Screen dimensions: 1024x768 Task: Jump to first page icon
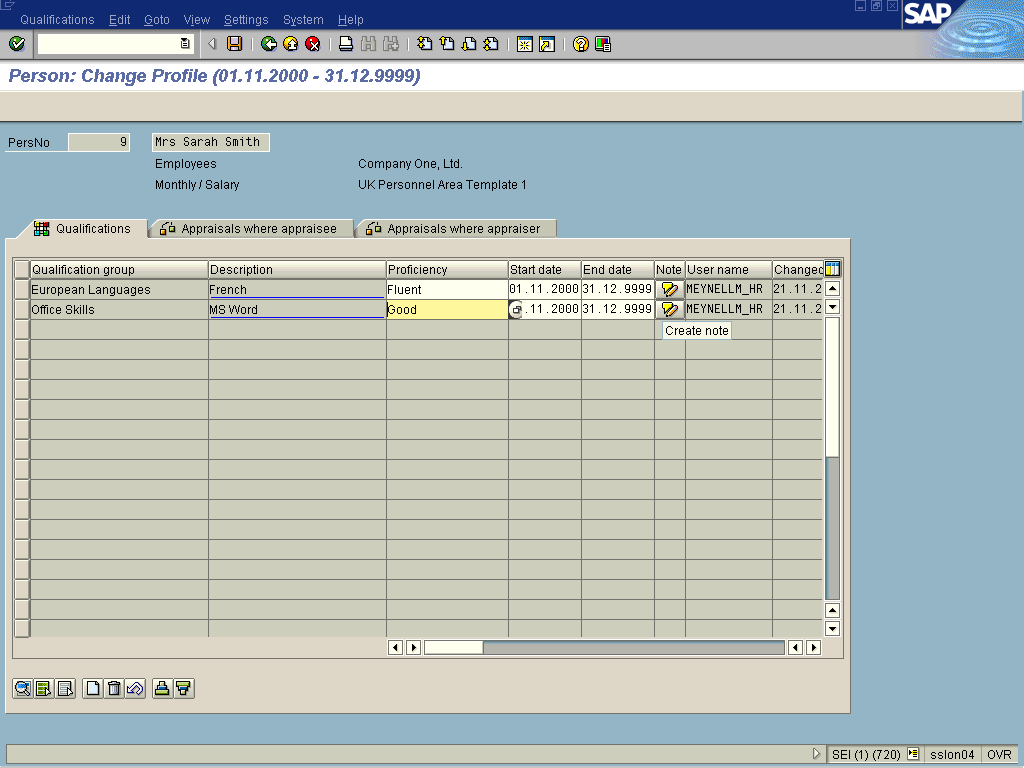[424, 44]
